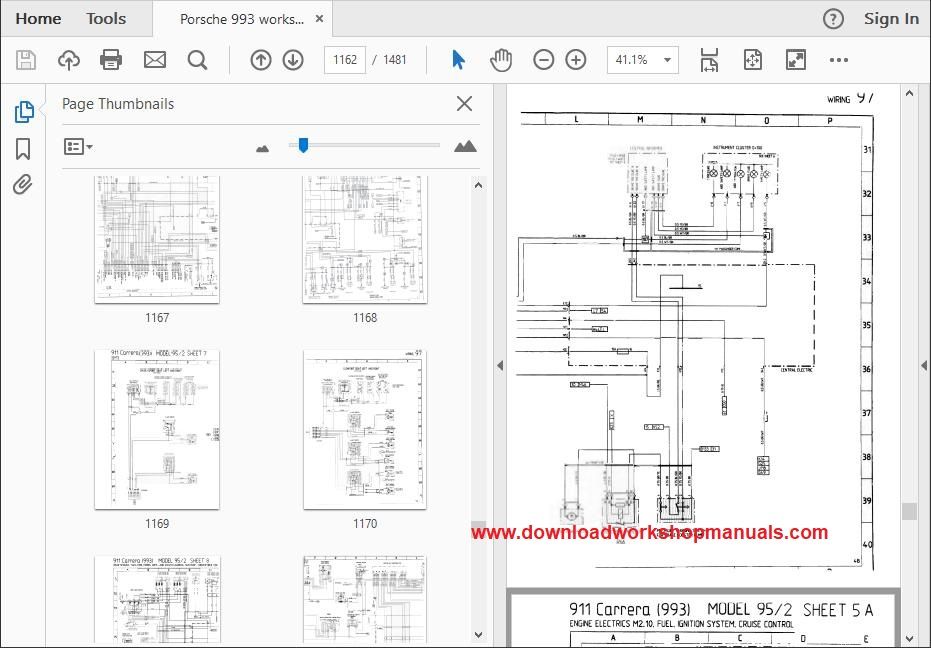Click Fit width scrolling icon
This screenshot has width=931, height=648.
(709, 60)
